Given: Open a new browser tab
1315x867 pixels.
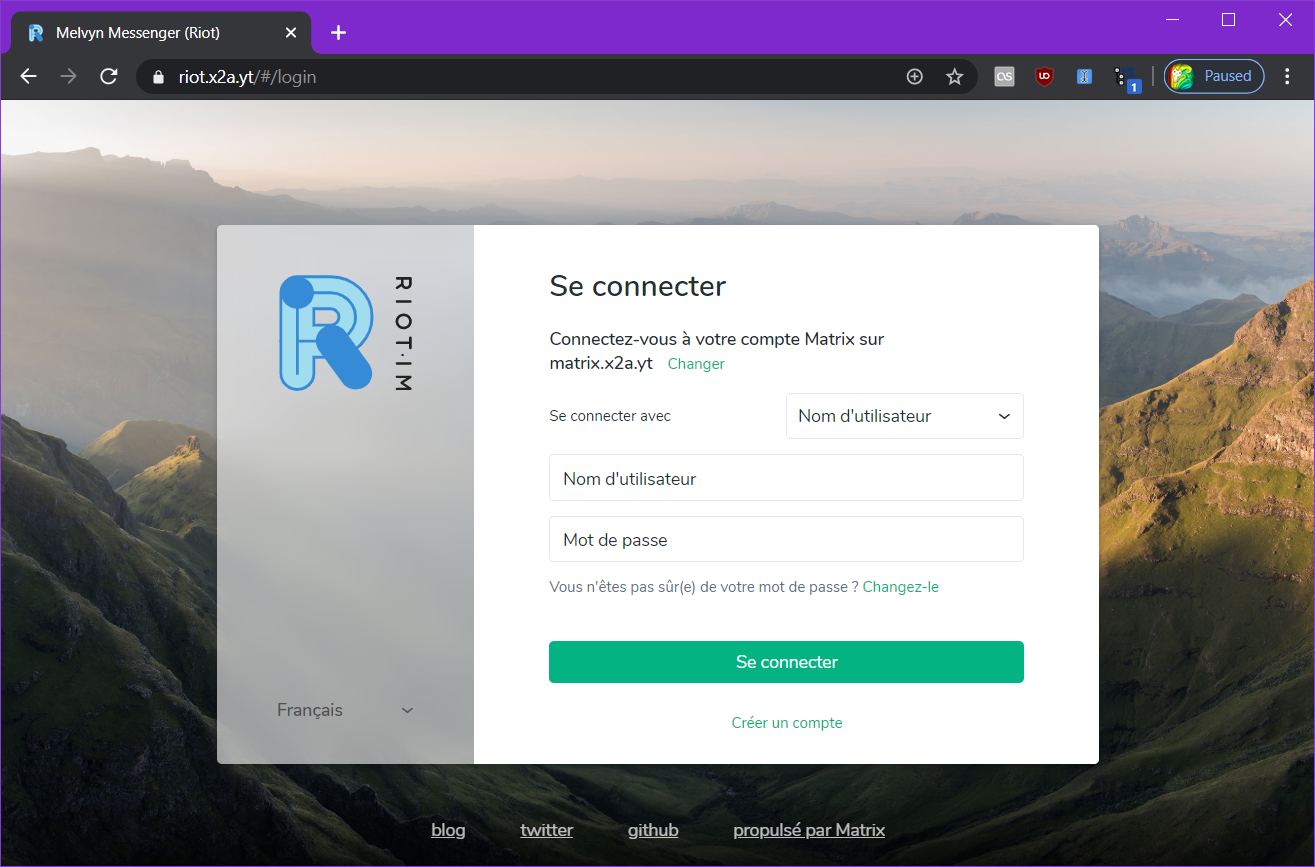Looking at the screenshot, I should (x=338, y=33).
